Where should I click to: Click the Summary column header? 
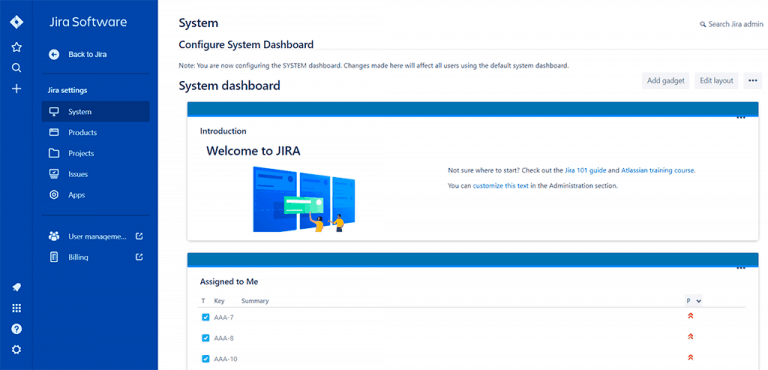point(255,301)
